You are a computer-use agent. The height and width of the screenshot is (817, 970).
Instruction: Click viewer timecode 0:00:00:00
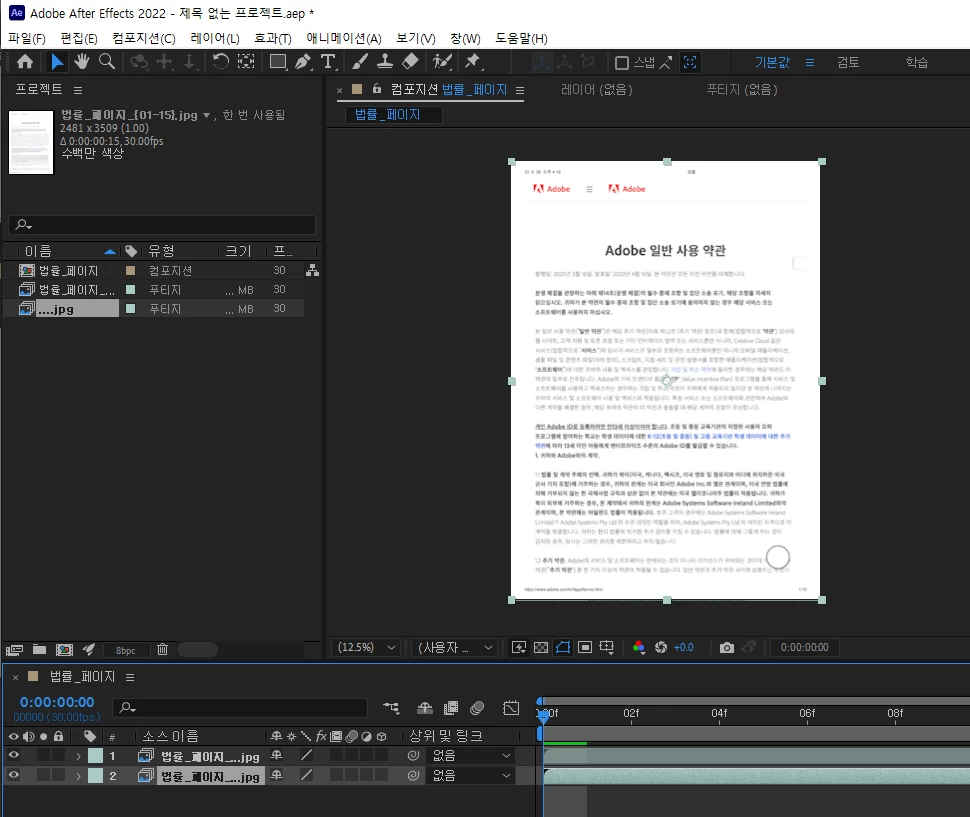tap(804, 648)
